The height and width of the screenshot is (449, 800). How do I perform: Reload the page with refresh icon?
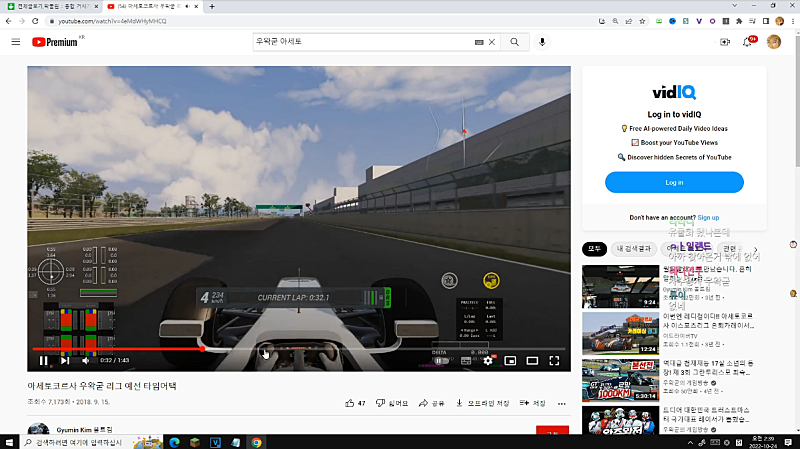(x=35, y=21)
